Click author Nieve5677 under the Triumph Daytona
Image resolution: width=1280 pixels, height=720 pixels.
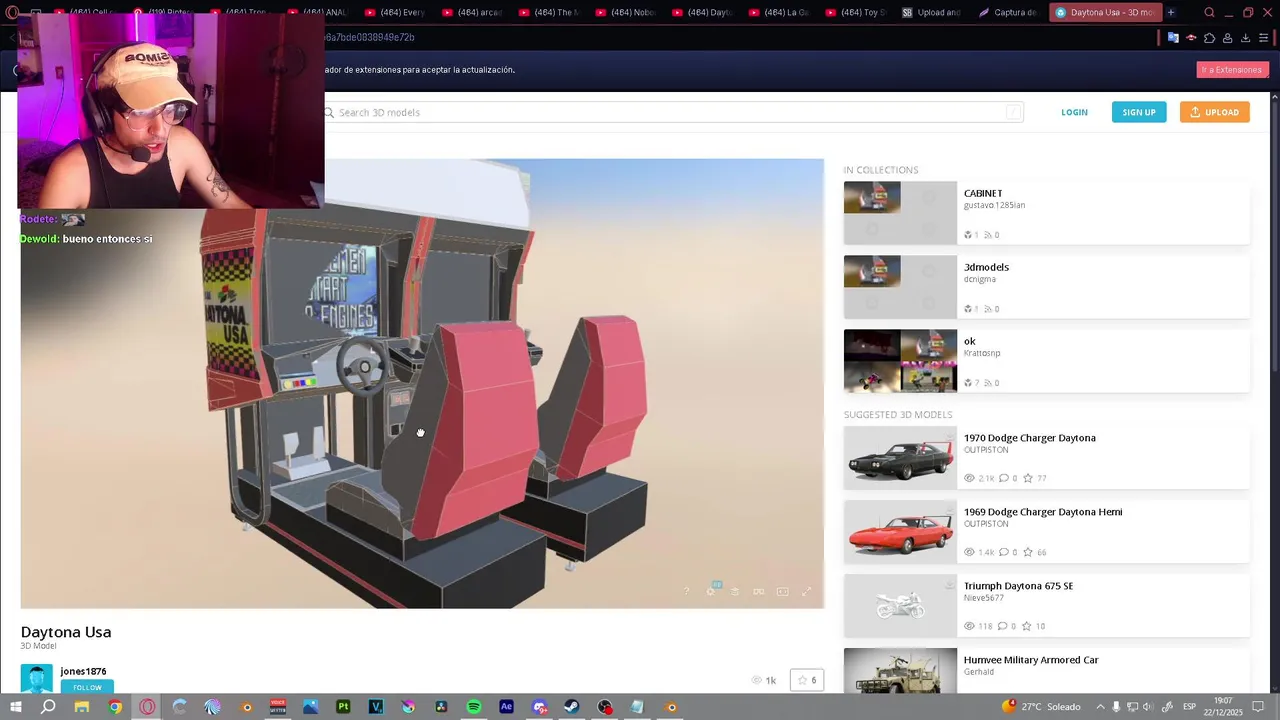pos(983,598)
